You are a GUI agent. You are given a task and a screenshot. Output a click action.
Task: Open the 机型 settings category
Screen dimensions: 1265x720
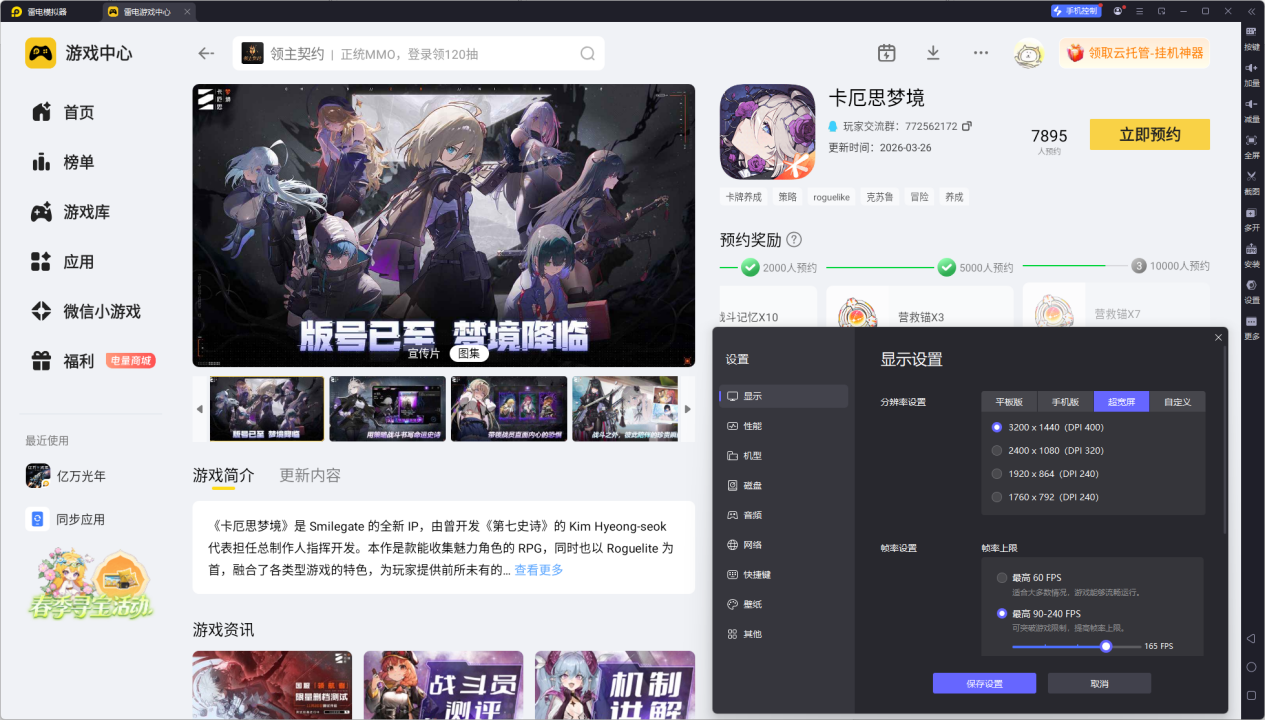point(783,456)
